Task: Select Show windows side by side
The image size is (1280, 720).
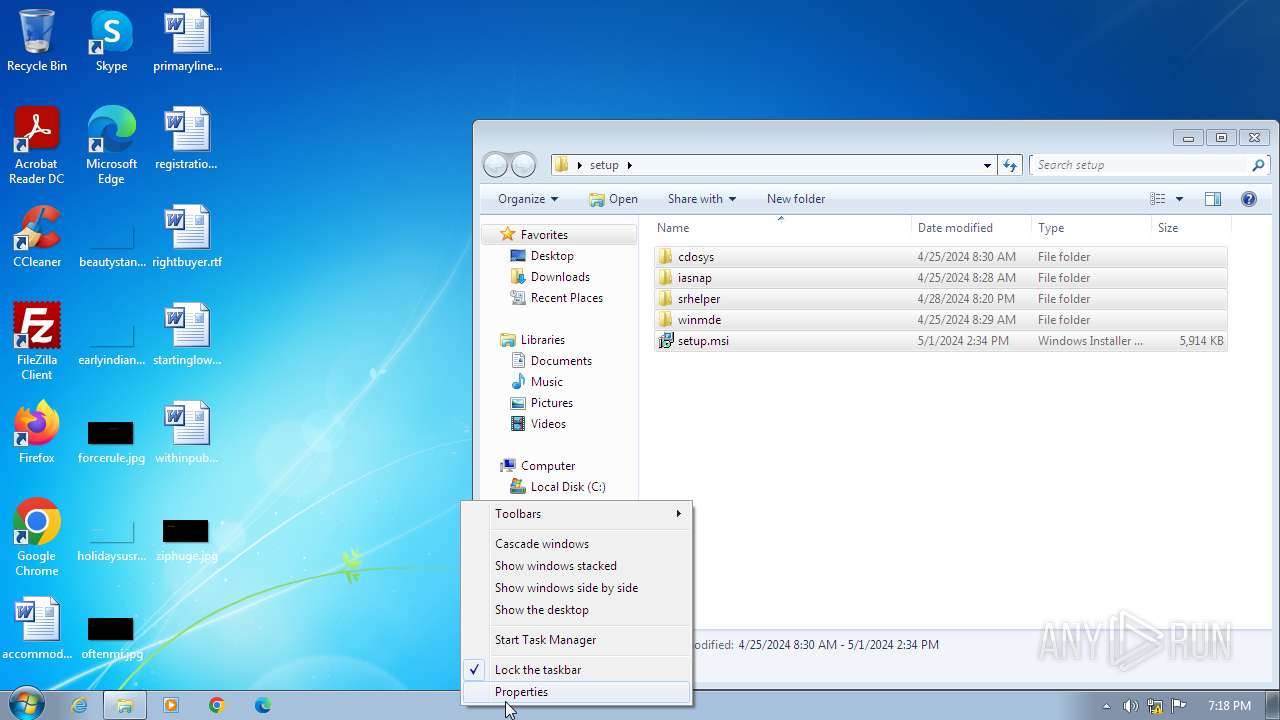Action: [576, 588]
